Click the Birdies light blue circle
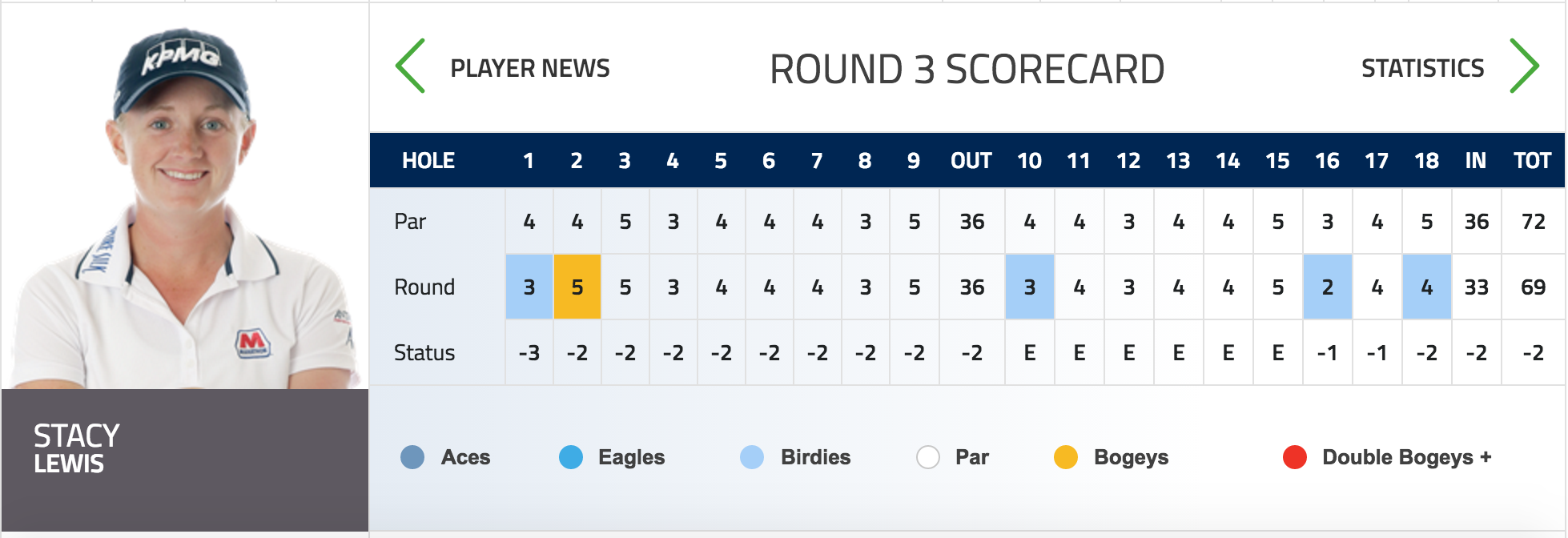 pyautogui.click(x=752, y=457)
